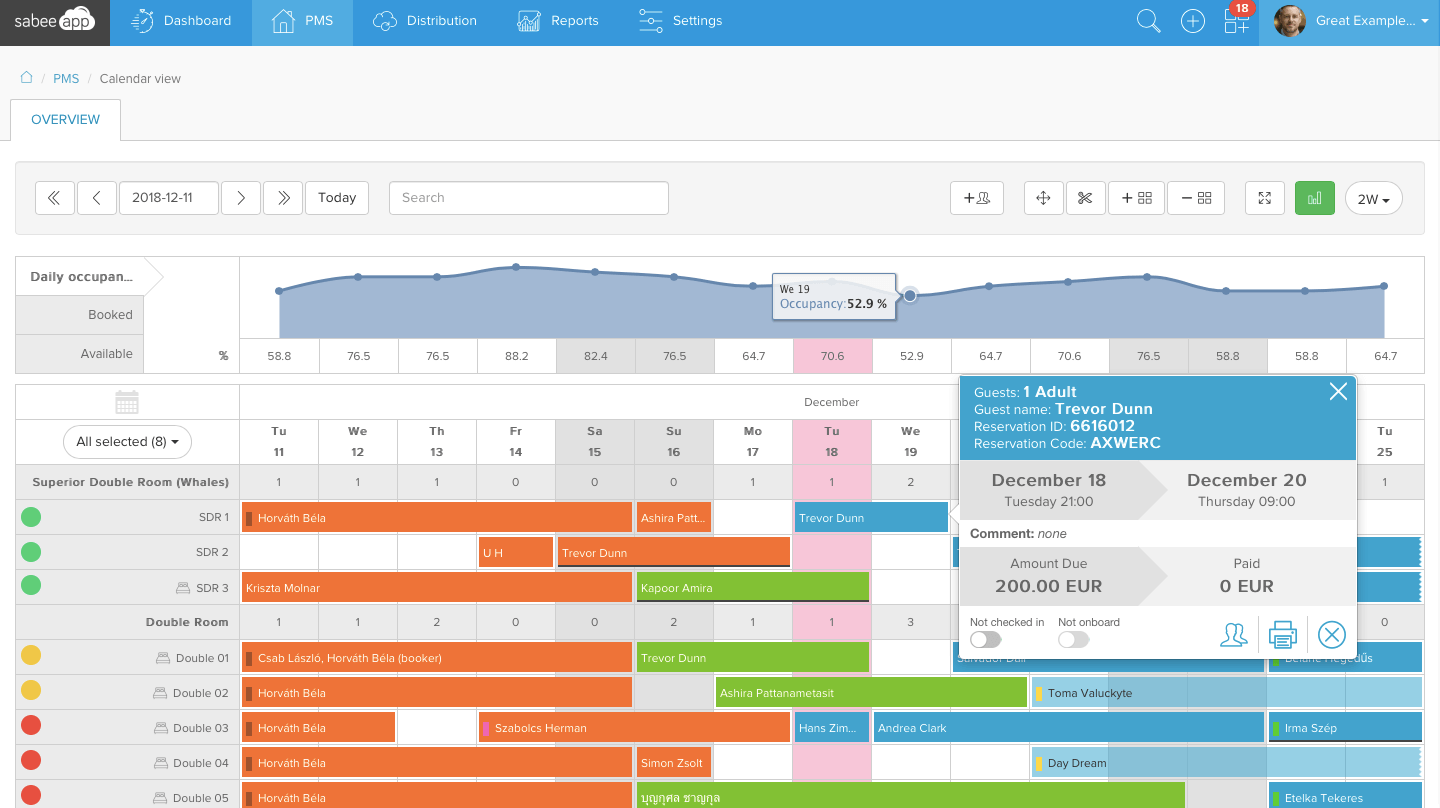Click the magnifier search icon in top bar
This screenshot has width=1440, height=808.
click(x=1148, y=21)
